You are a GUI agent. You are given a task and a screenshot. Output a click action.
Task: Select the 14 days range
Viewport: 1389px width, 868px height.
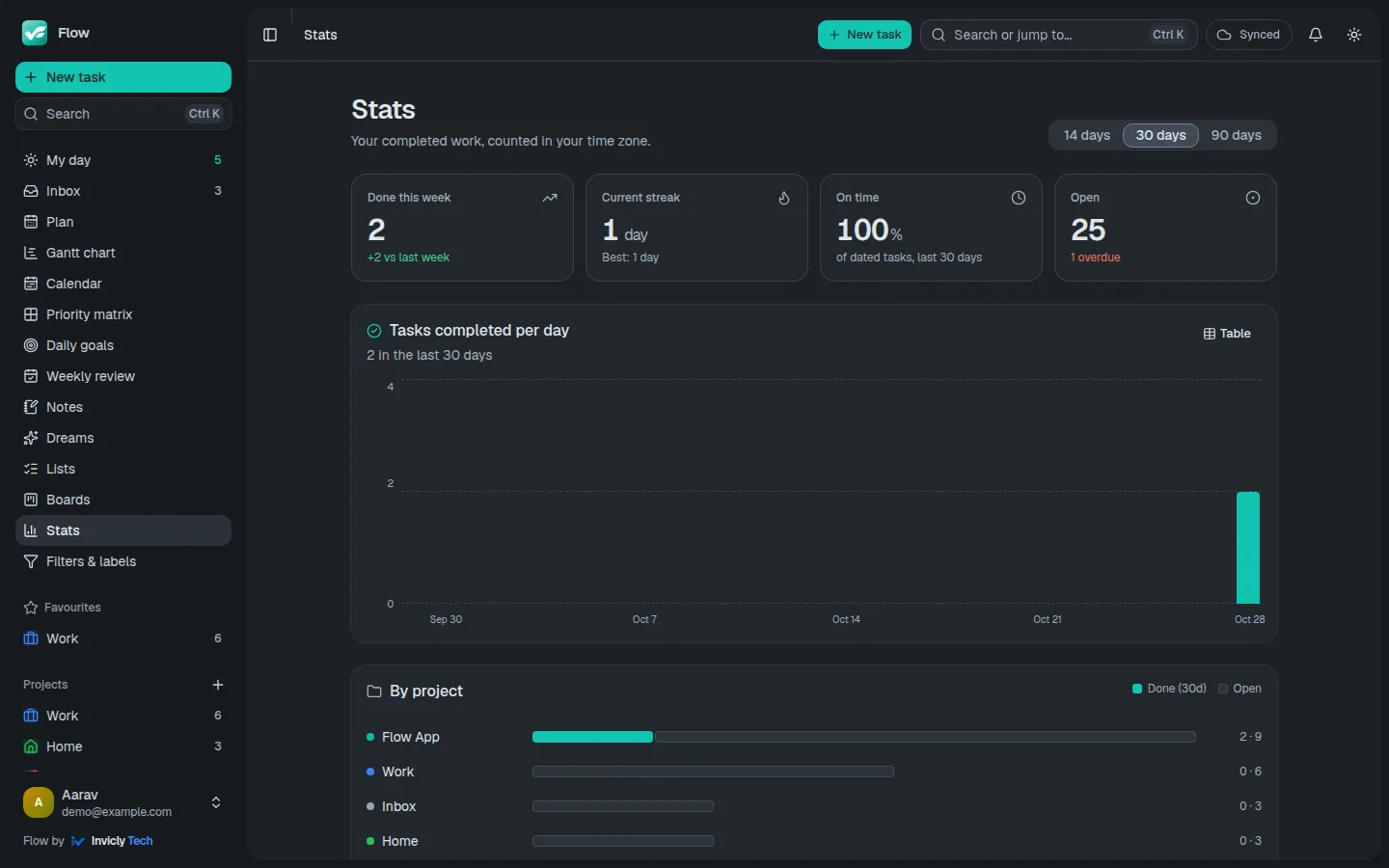click(1086, 135)
